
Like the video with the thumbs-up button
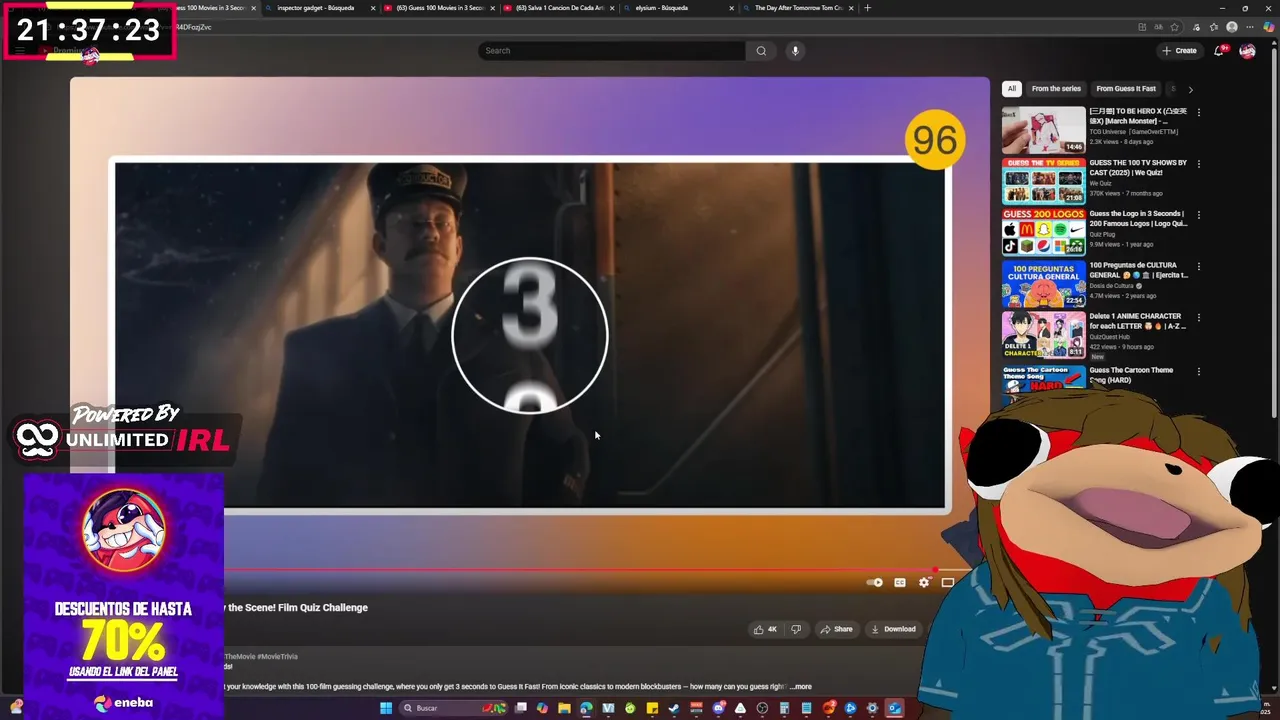click(765, 629)
